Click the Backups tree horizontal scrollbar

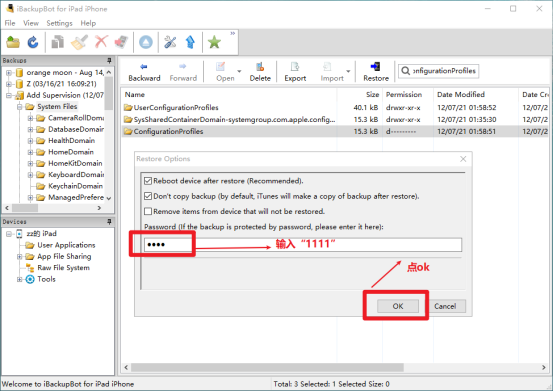point(25,208)
